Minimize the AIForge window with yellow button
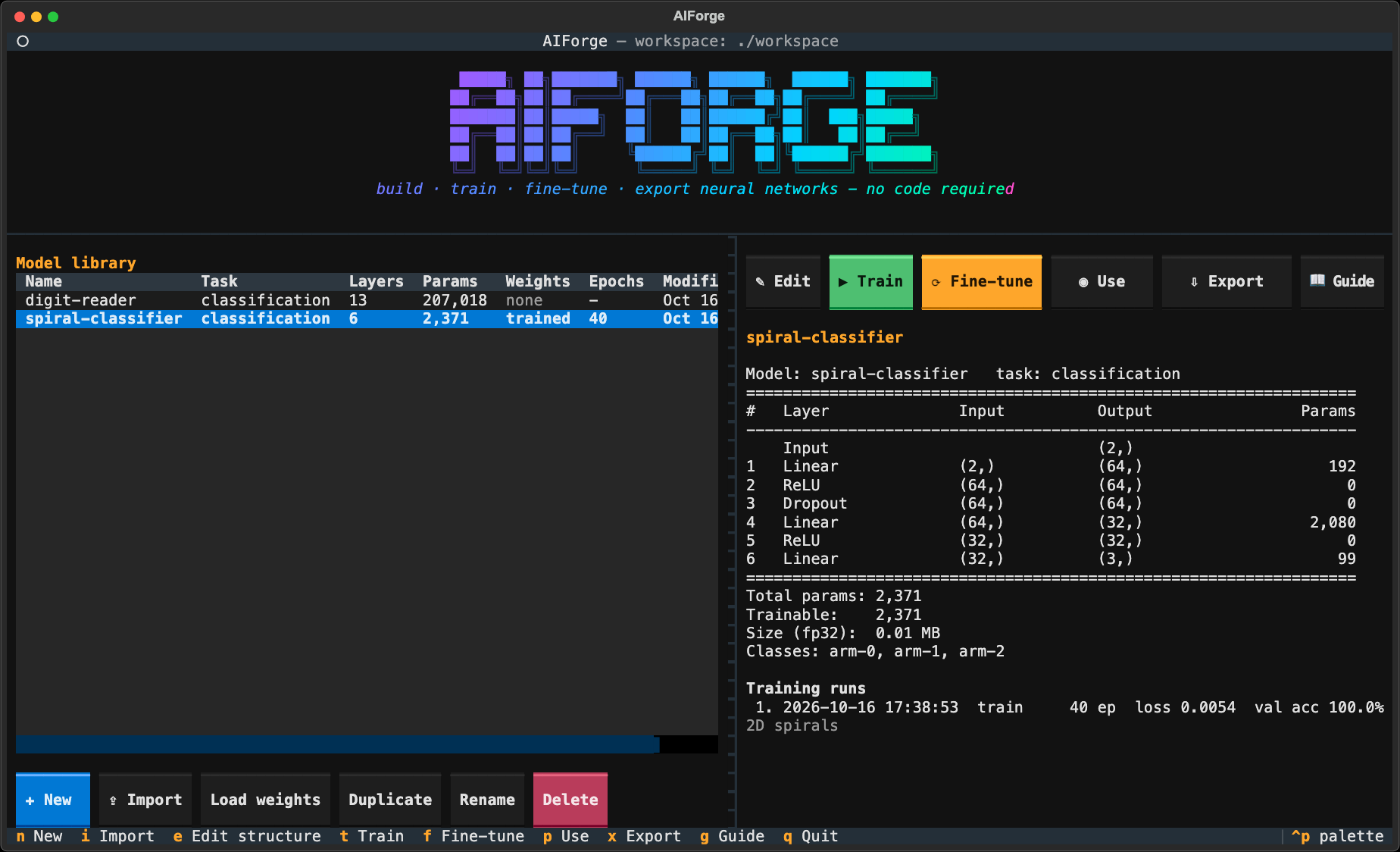Screen dimensions: 1400x852 click(36, 17)
